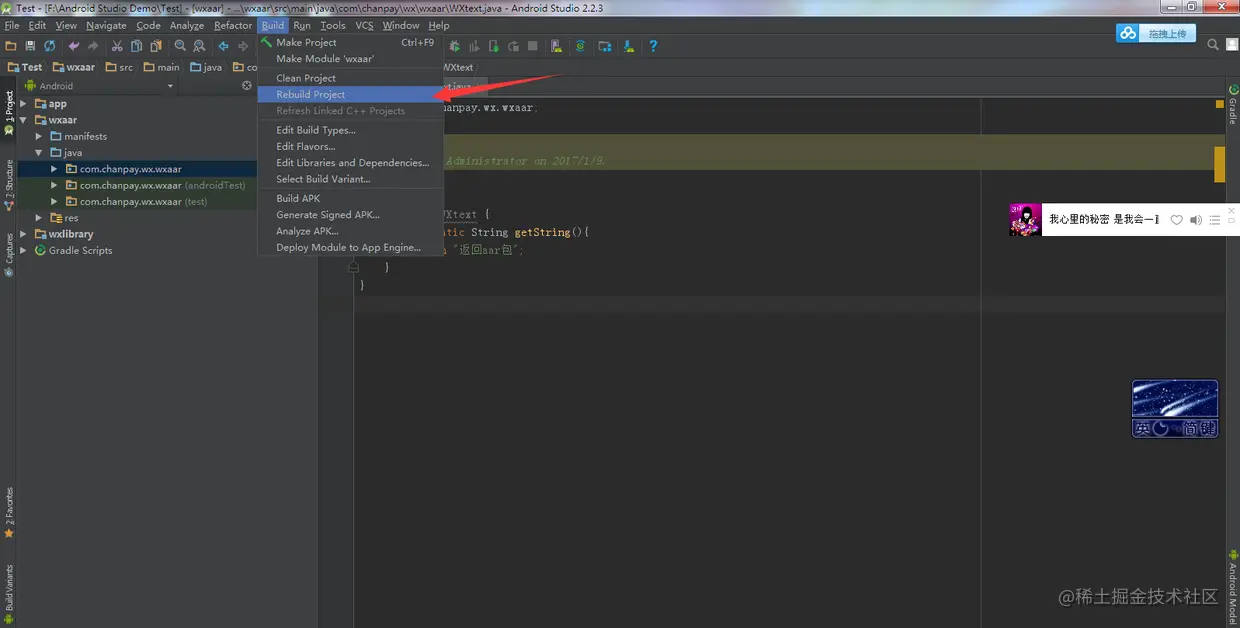
Task: Select the com.chanpay.wx.wxaar (test) package row
Action: click(x=138, y=201)
